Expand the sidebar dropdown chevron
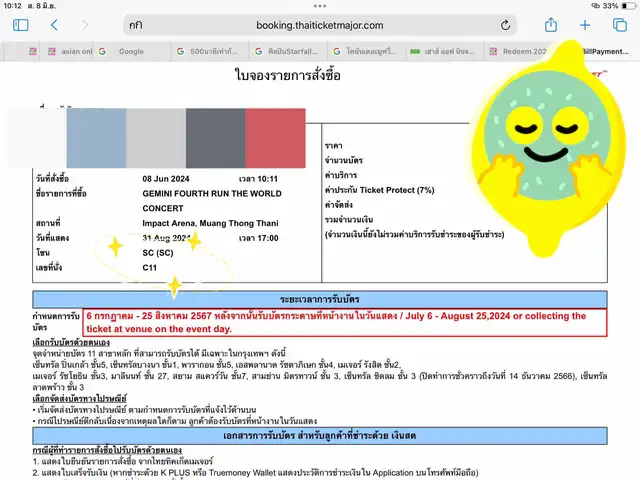The width and height of the screenshot is (640, 480). coord(35,25)
